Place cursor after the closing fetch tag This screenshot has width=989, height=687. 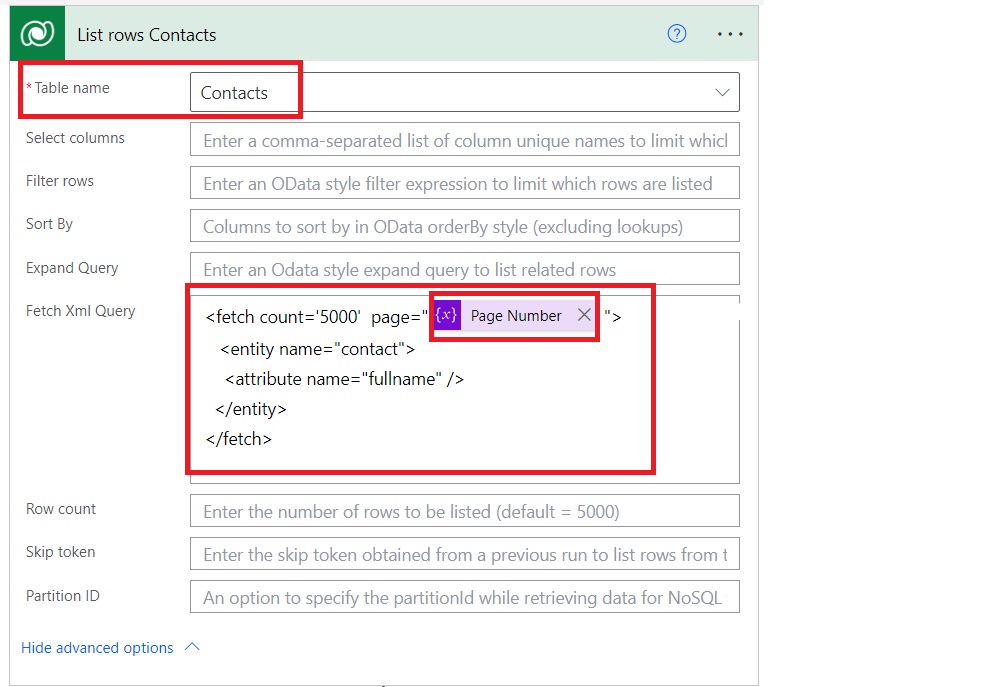(273, 439)
